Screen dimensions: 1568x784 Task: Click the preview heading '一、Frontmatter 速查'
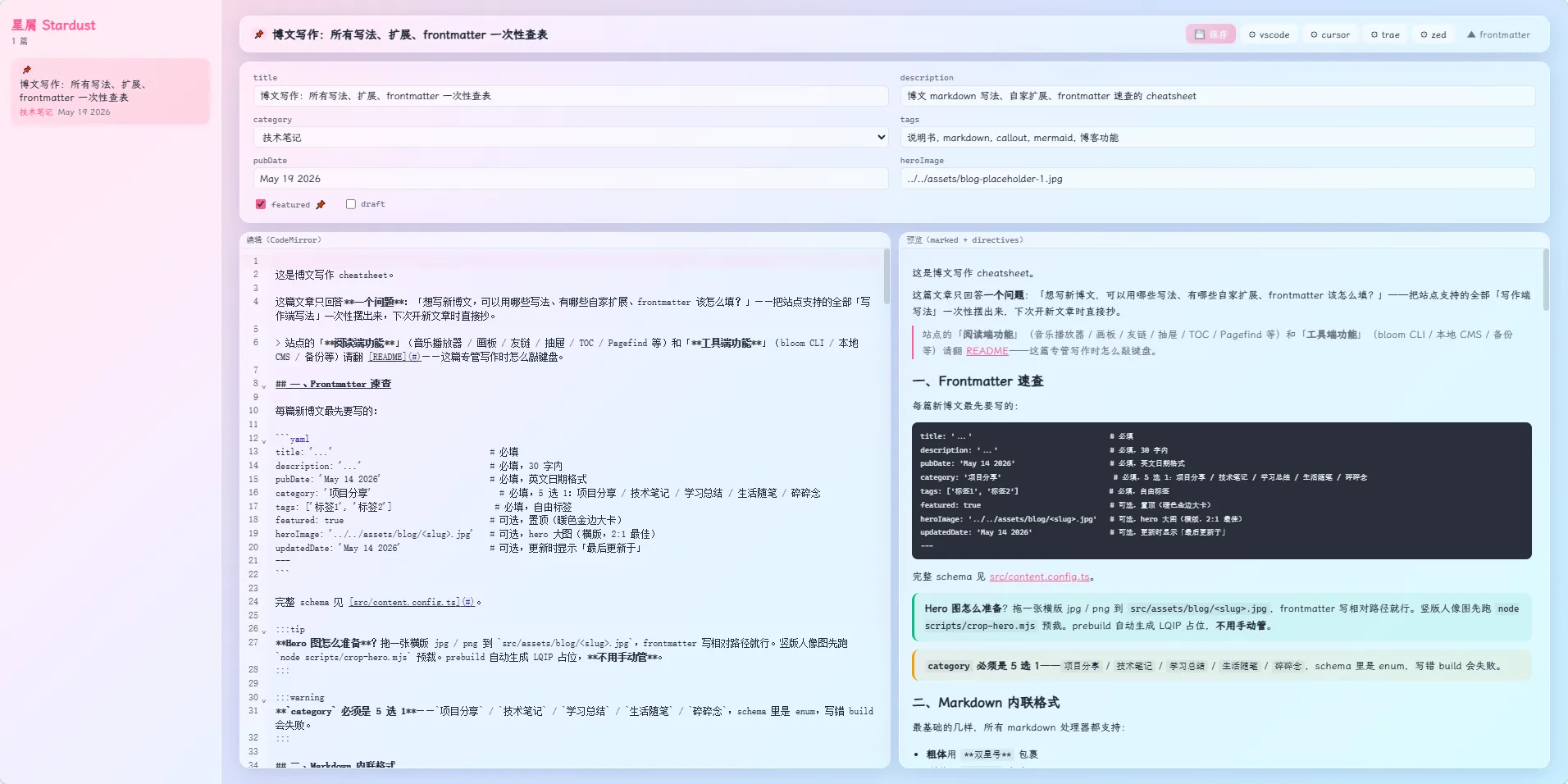pos(978,381)
